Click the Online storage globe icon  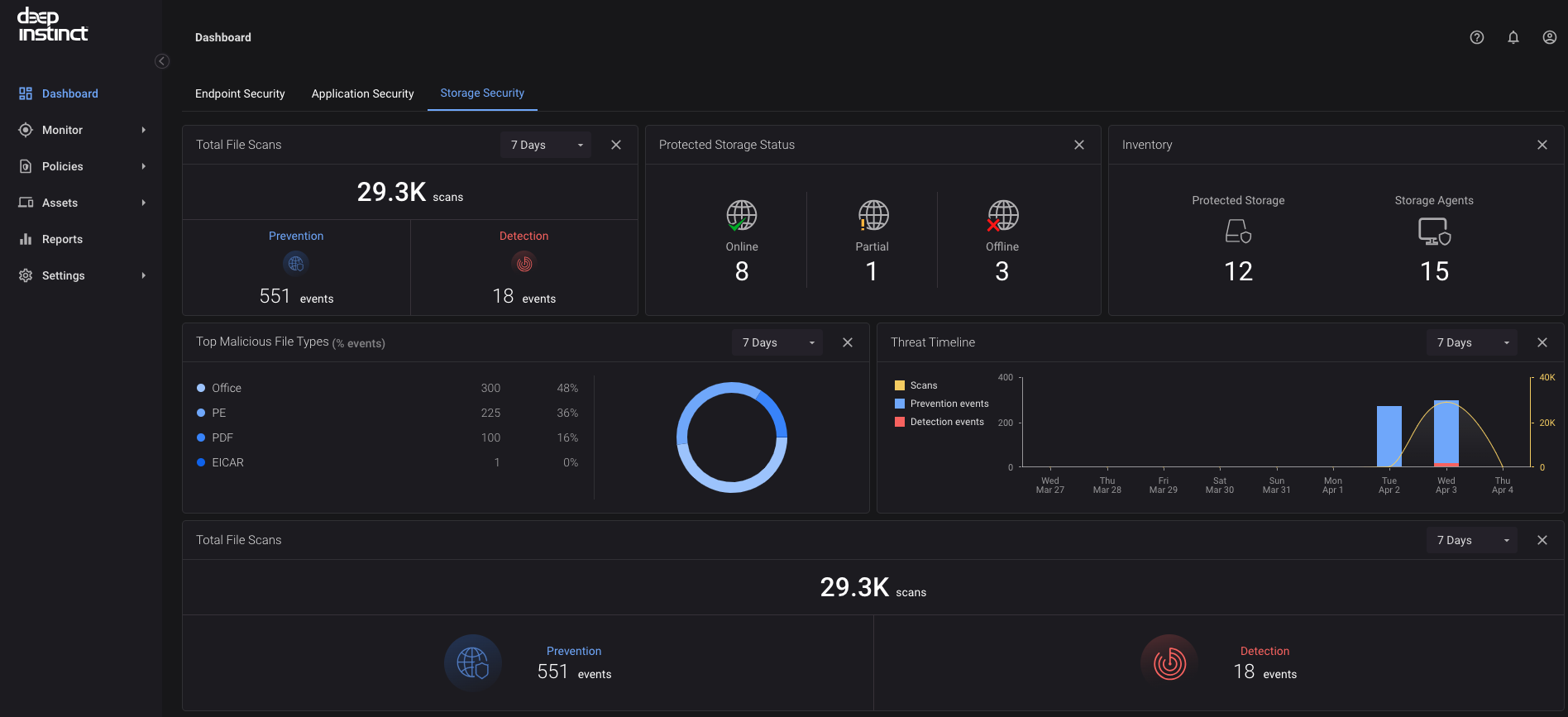point(742,215)
